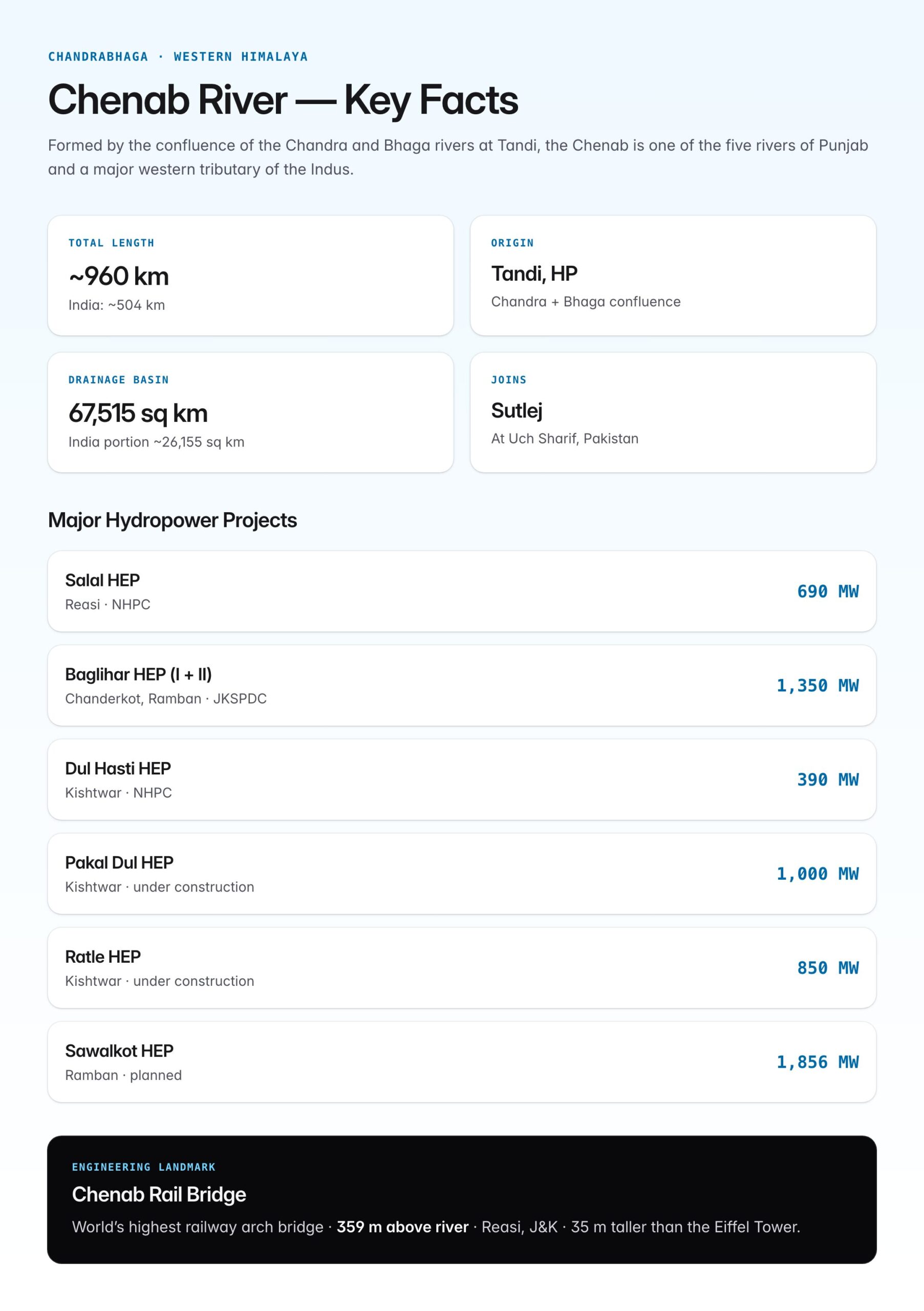Select 'Kishtwar · NHPC' under Dul Hasti
924x1311 pixels.
[118, 793]
